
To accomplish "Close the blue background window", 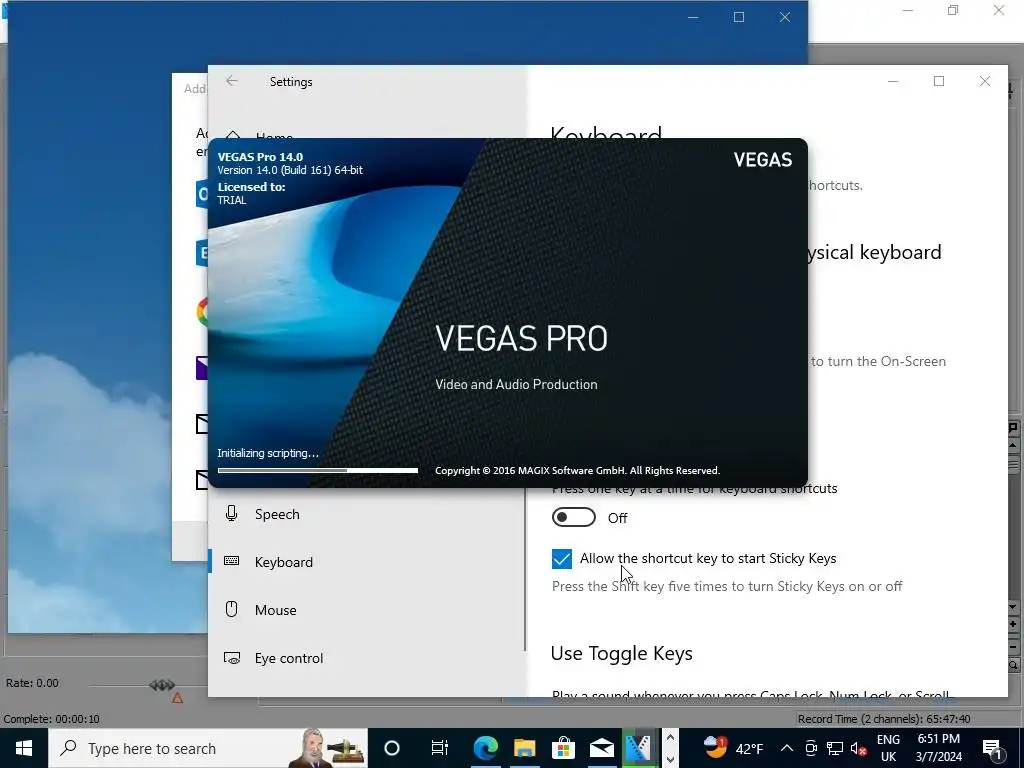I will (785, 17).
